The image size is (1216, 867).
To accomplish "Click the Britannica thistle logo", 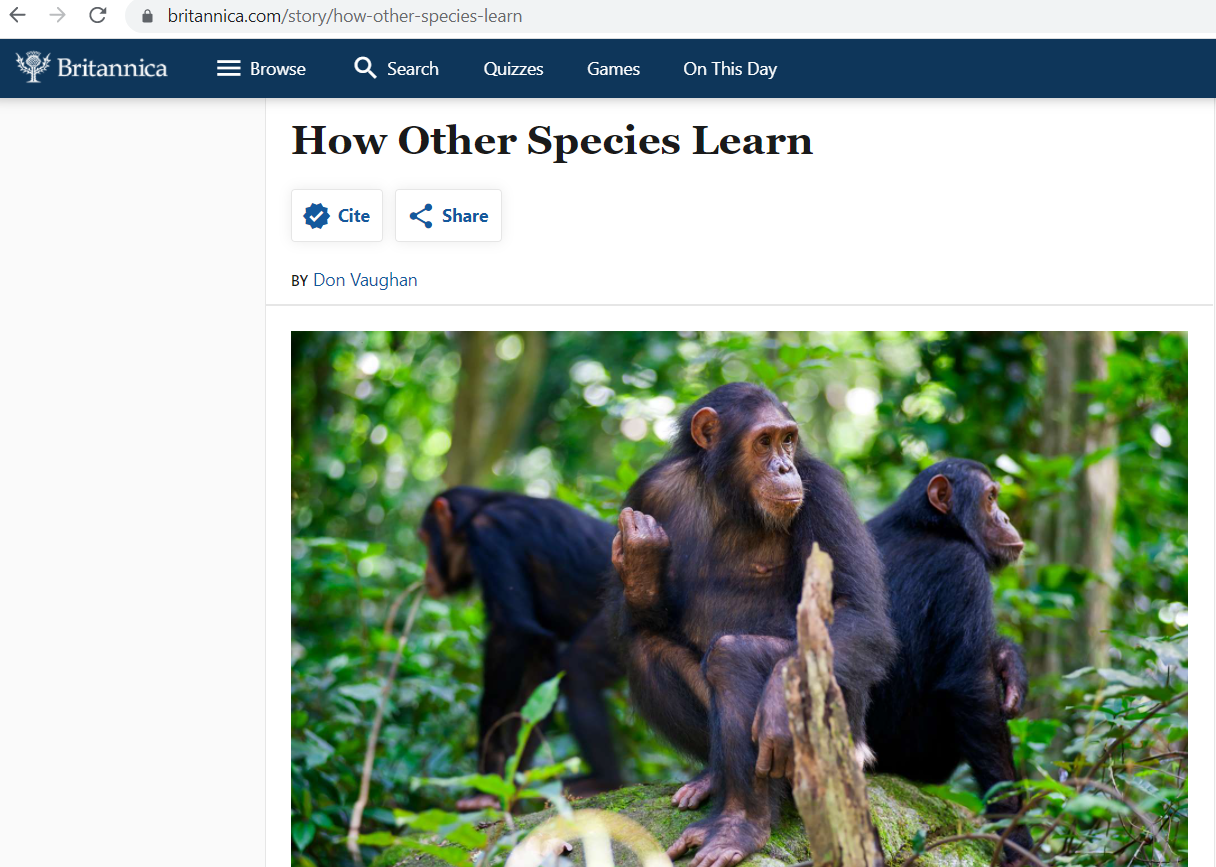I will 33,68.
